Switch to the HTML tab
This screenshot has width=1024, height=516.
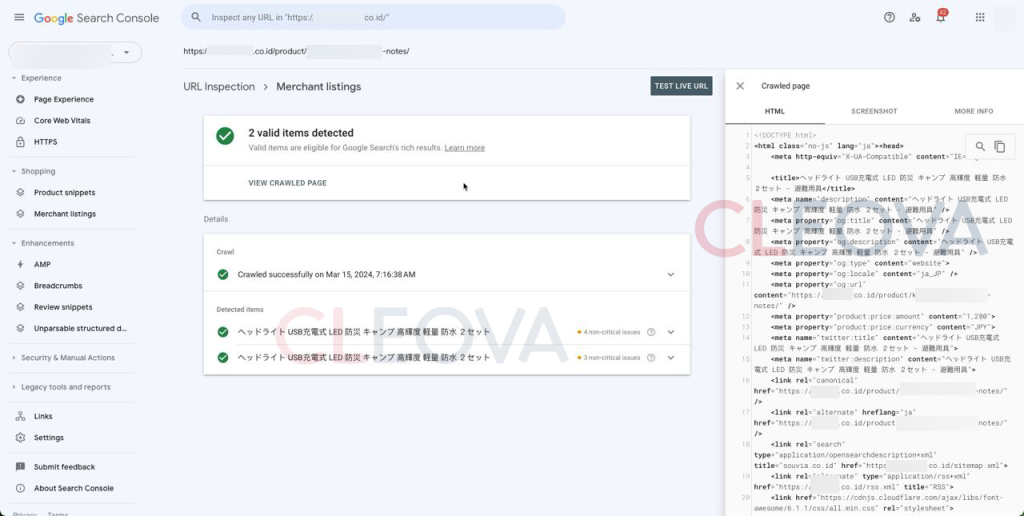click(775, 111)
